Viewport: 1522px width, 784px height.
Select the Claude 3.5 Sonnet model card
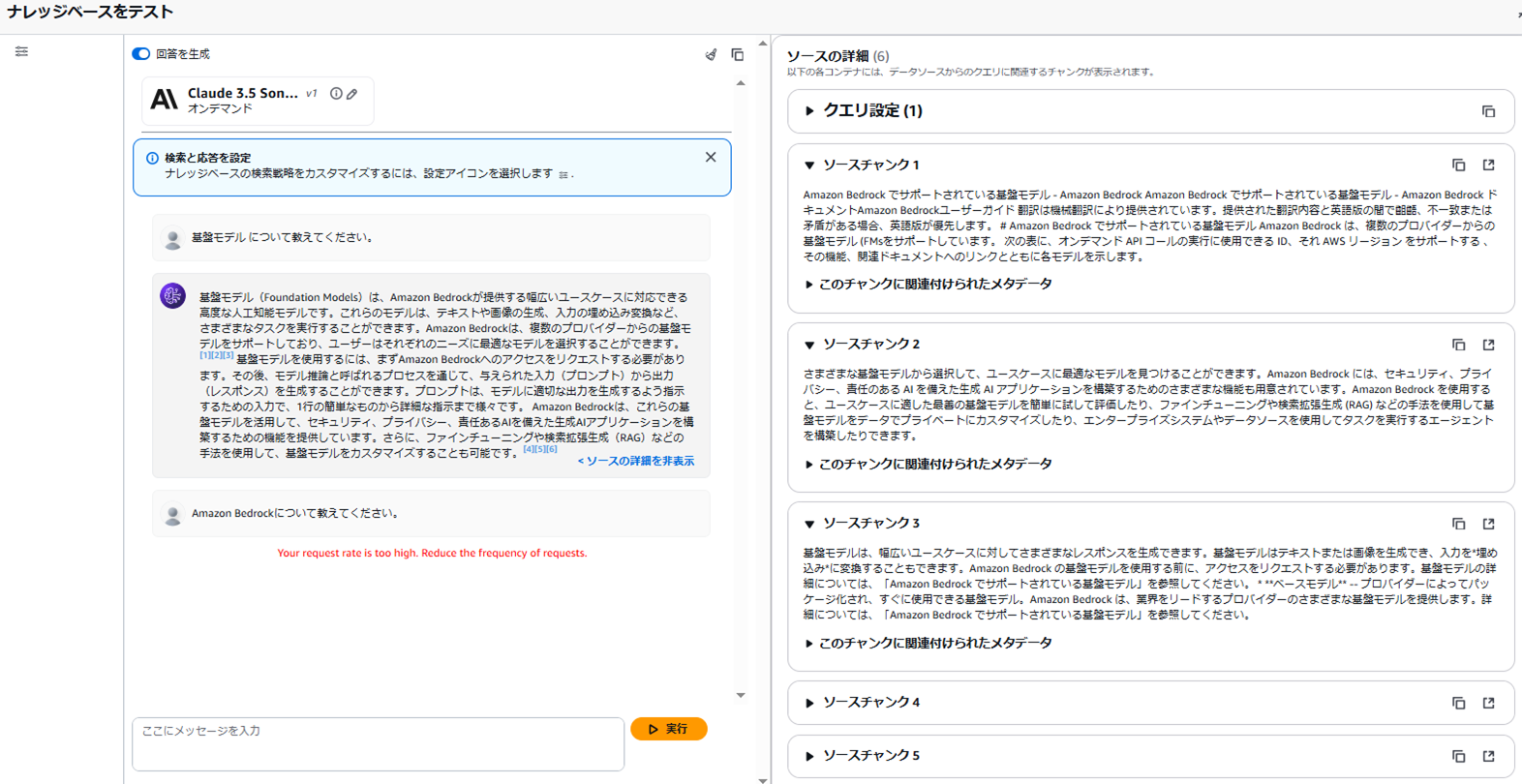[258, 101]
